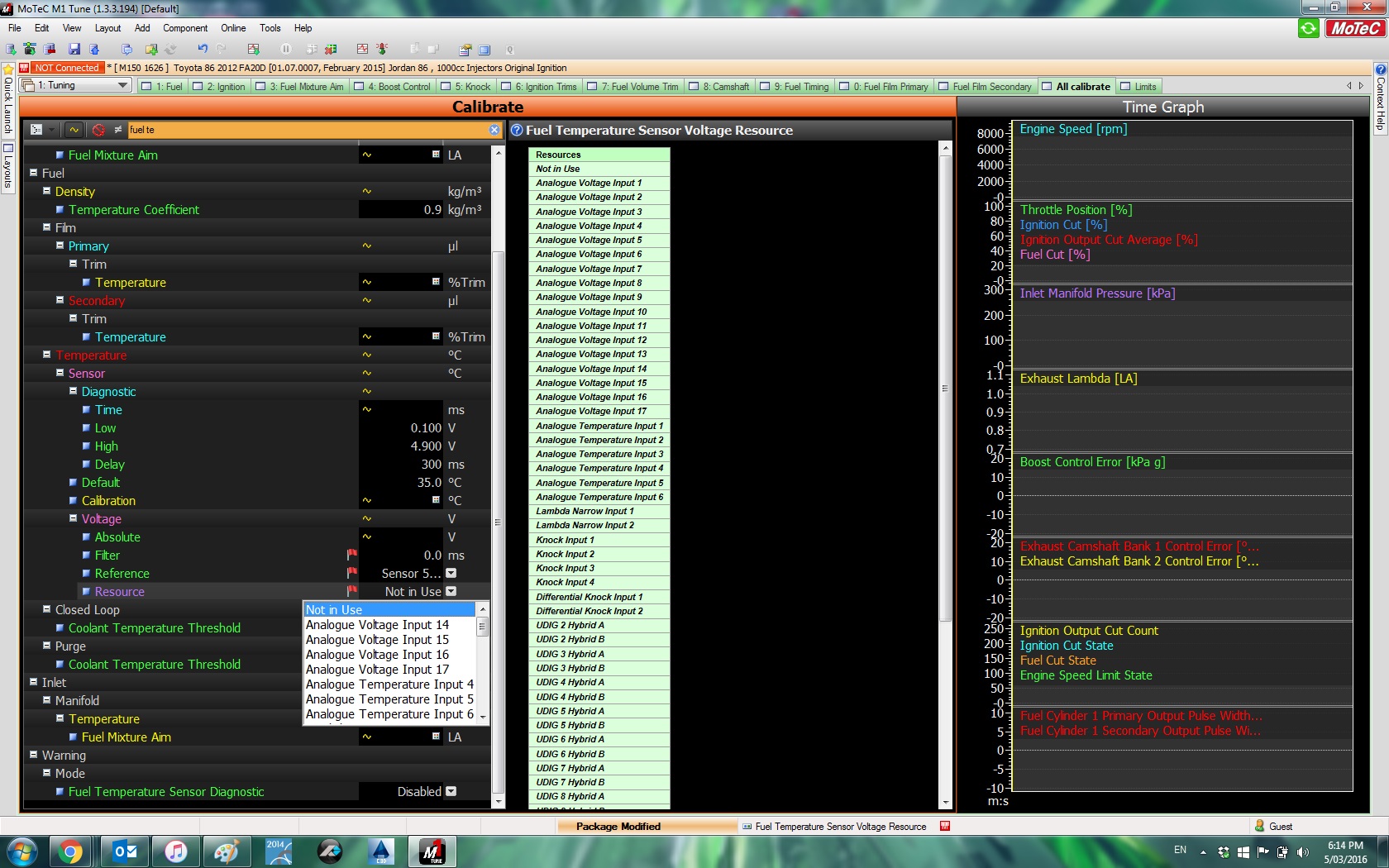This screenshot has height=868, width=1389.
Task: Open the Context Help side tab
Action: click(1380, 98)
